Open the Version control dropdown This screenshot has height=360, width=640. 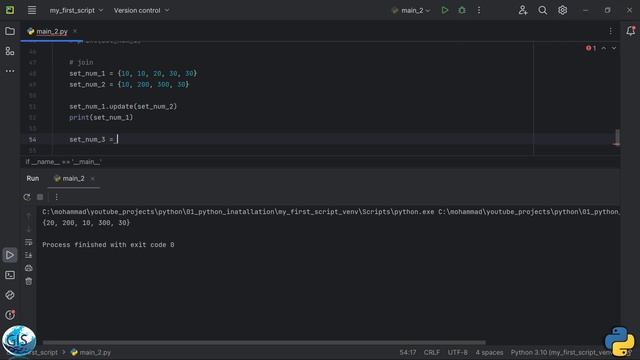click(141, 10)
